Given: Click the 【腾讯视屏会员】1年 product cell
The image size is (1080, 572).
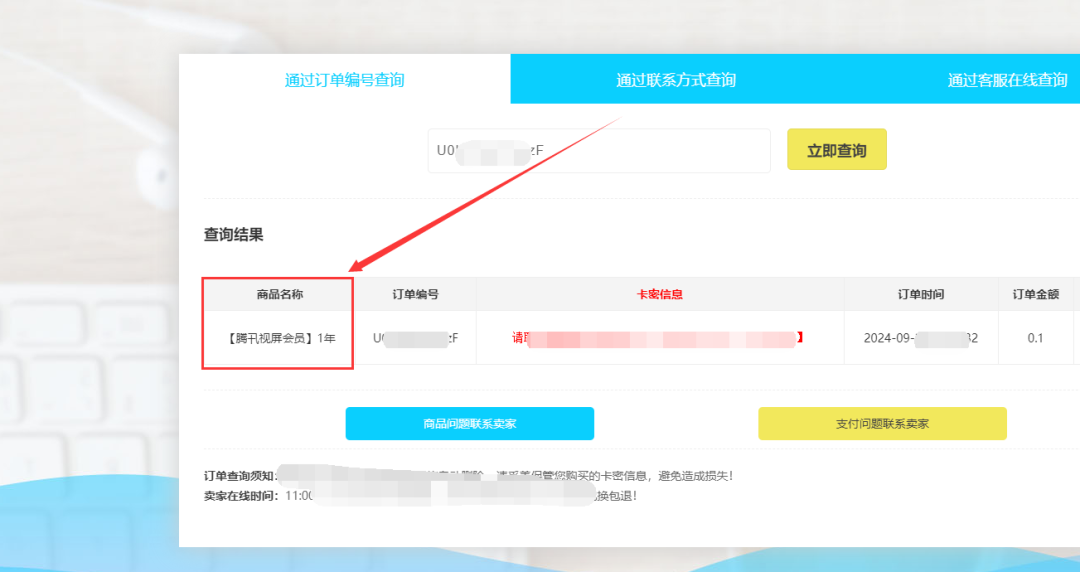Looking at the screenshot, I should point(279,338).
